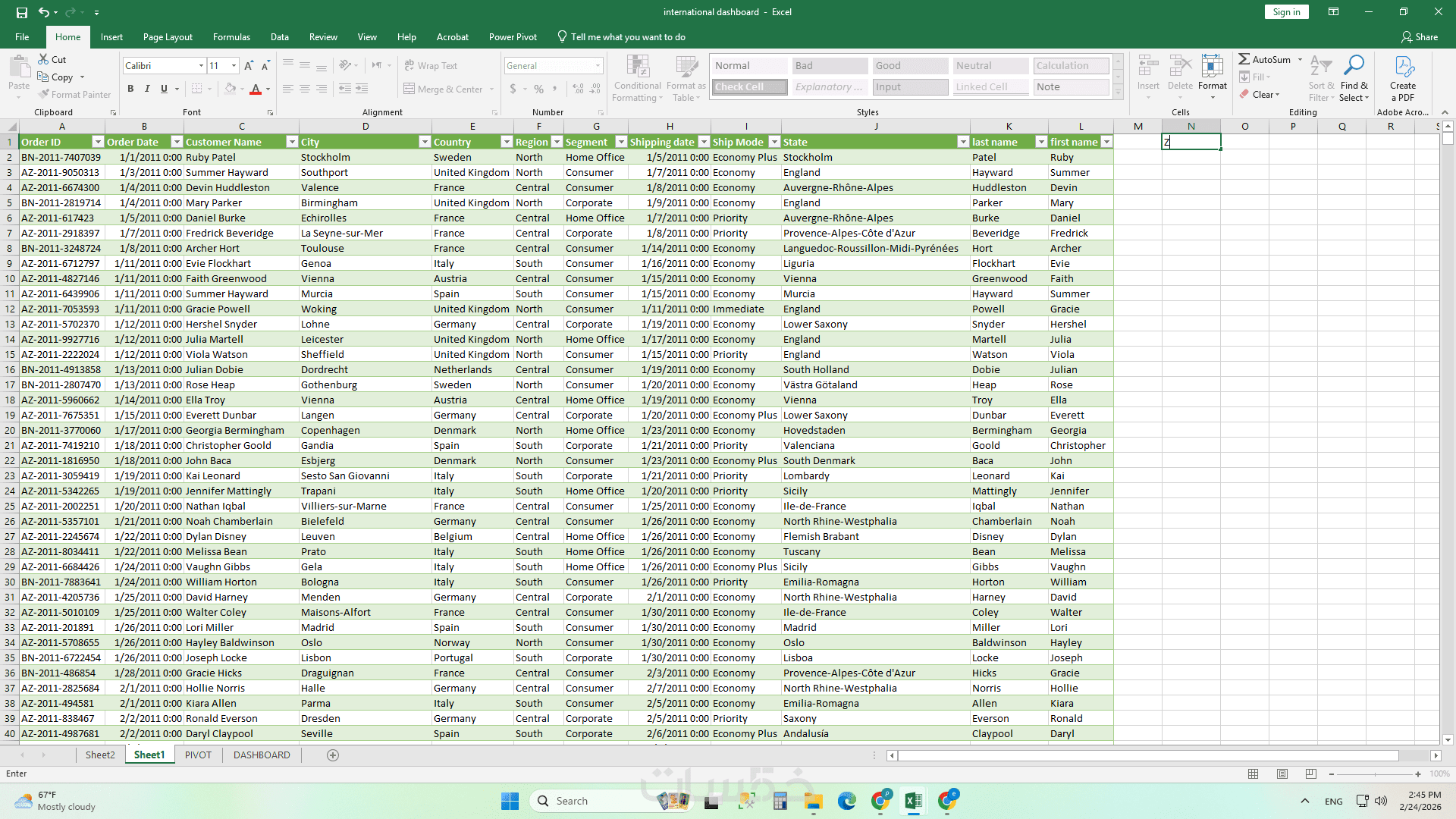
Task: Click the Increase Font Size icon
Action: click(249, 66)
